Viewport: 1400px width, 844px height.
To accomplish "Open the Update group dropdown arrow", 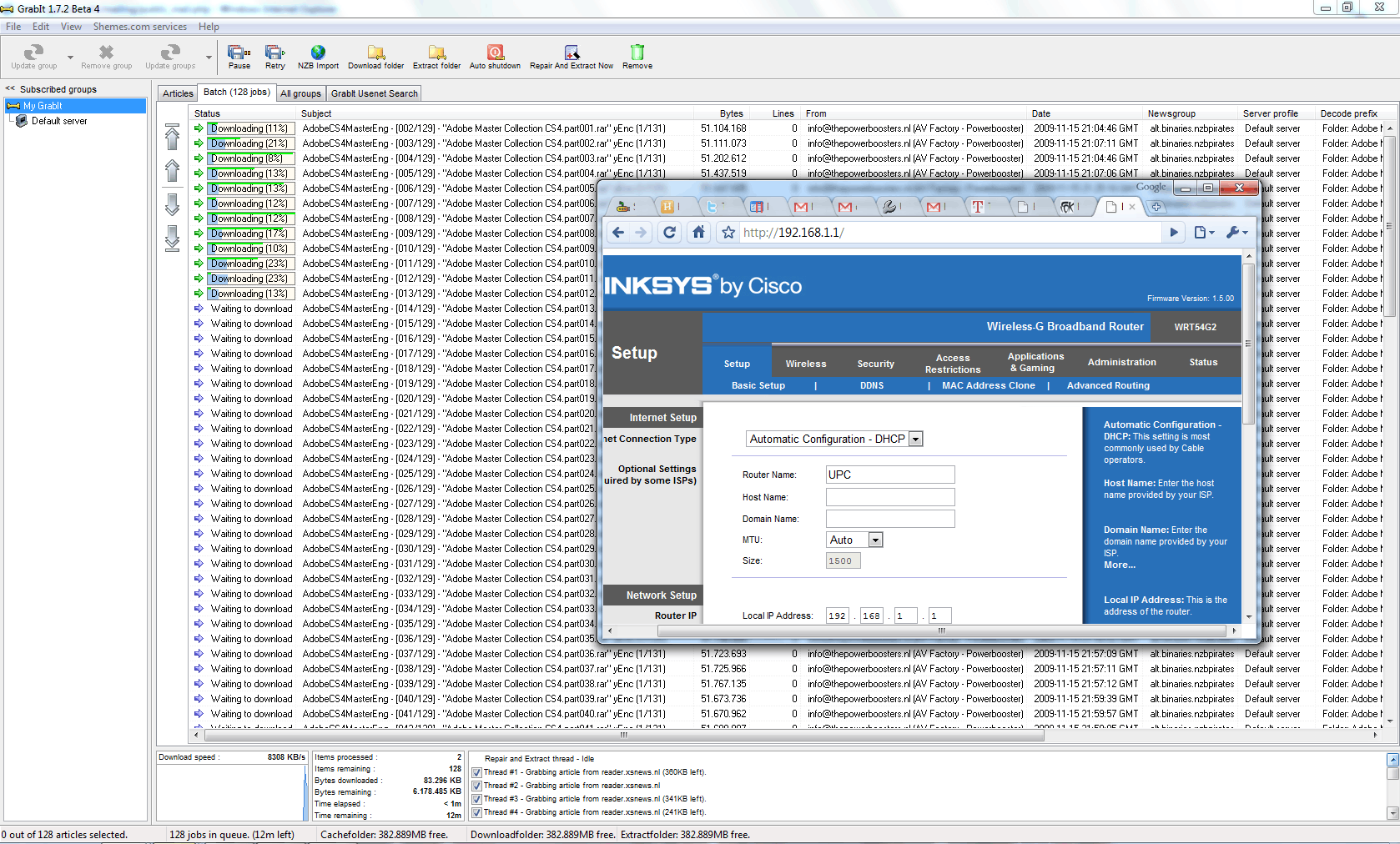I will 70,58.
